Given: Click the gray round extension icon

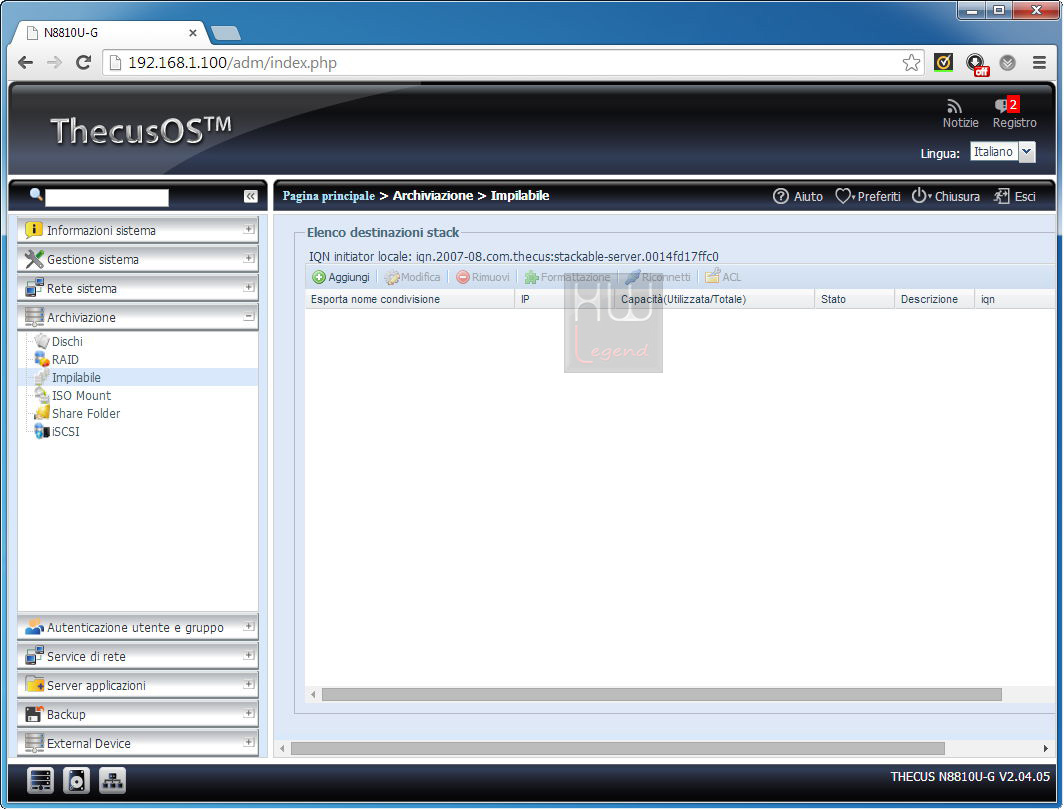Looking at the screenshot, I should [x=1008, y=63].
